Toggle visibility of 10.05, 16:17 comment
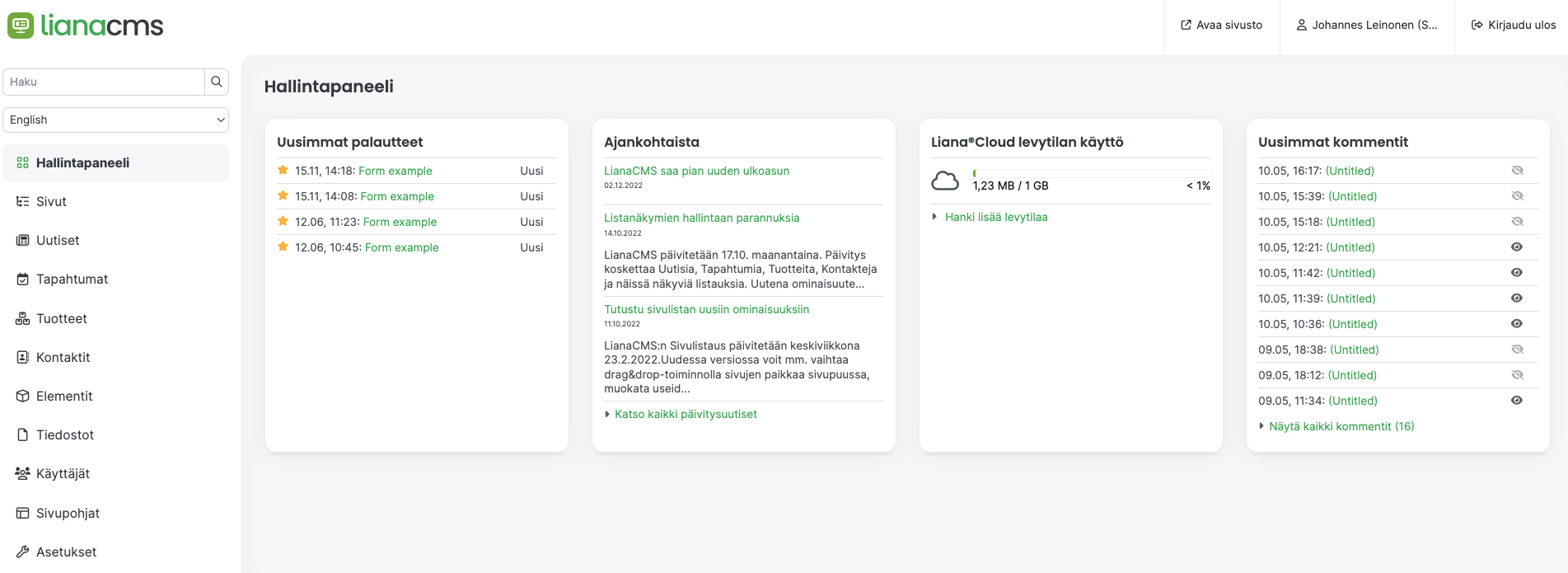Viewport: 1568px width, 573px height. coord(1517,171)
